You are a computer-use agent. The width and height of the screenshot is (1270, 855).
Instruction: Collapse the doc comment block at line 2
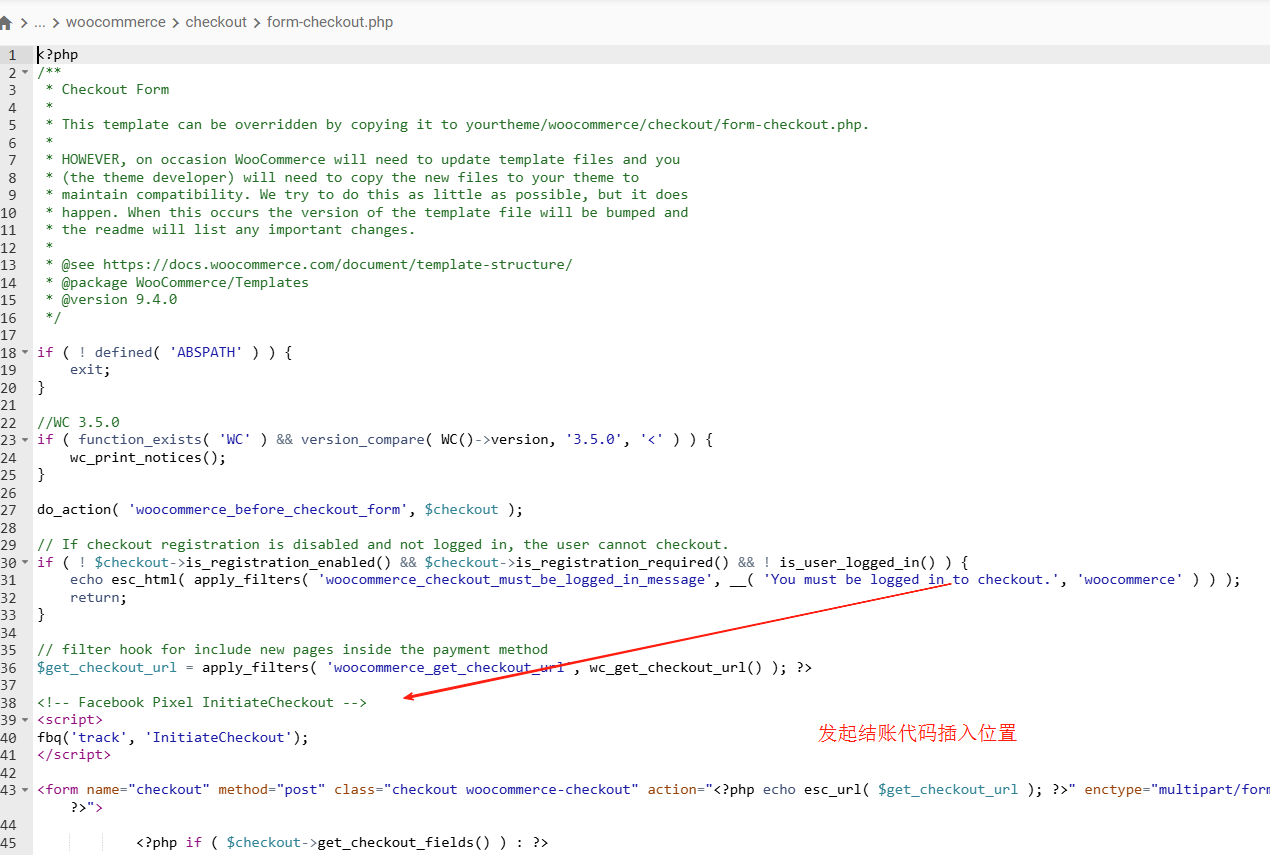pyautogui.click(x=25, y=72)
